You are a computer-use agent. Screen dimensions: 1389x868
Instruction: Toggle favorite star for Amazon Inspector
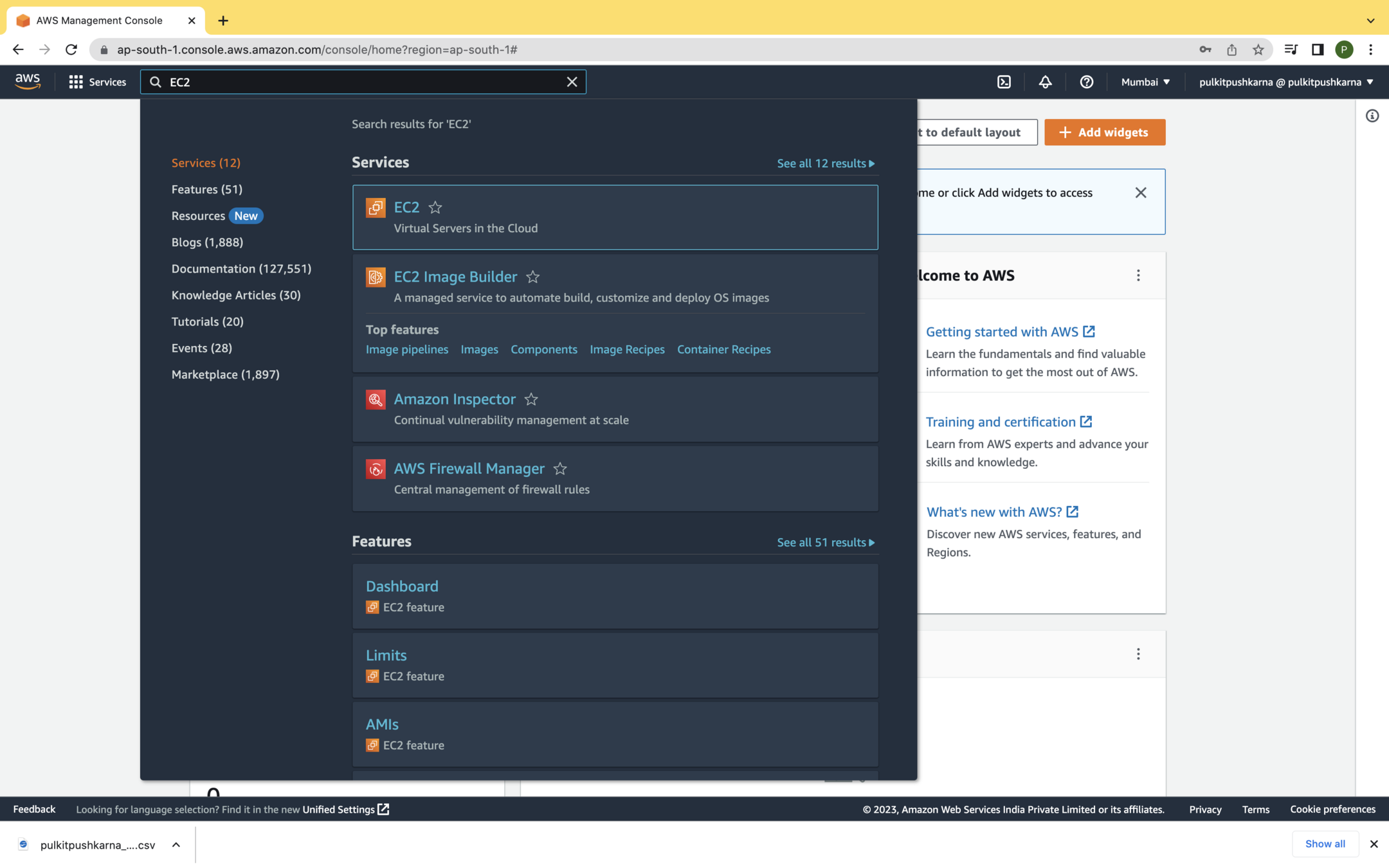531,399
